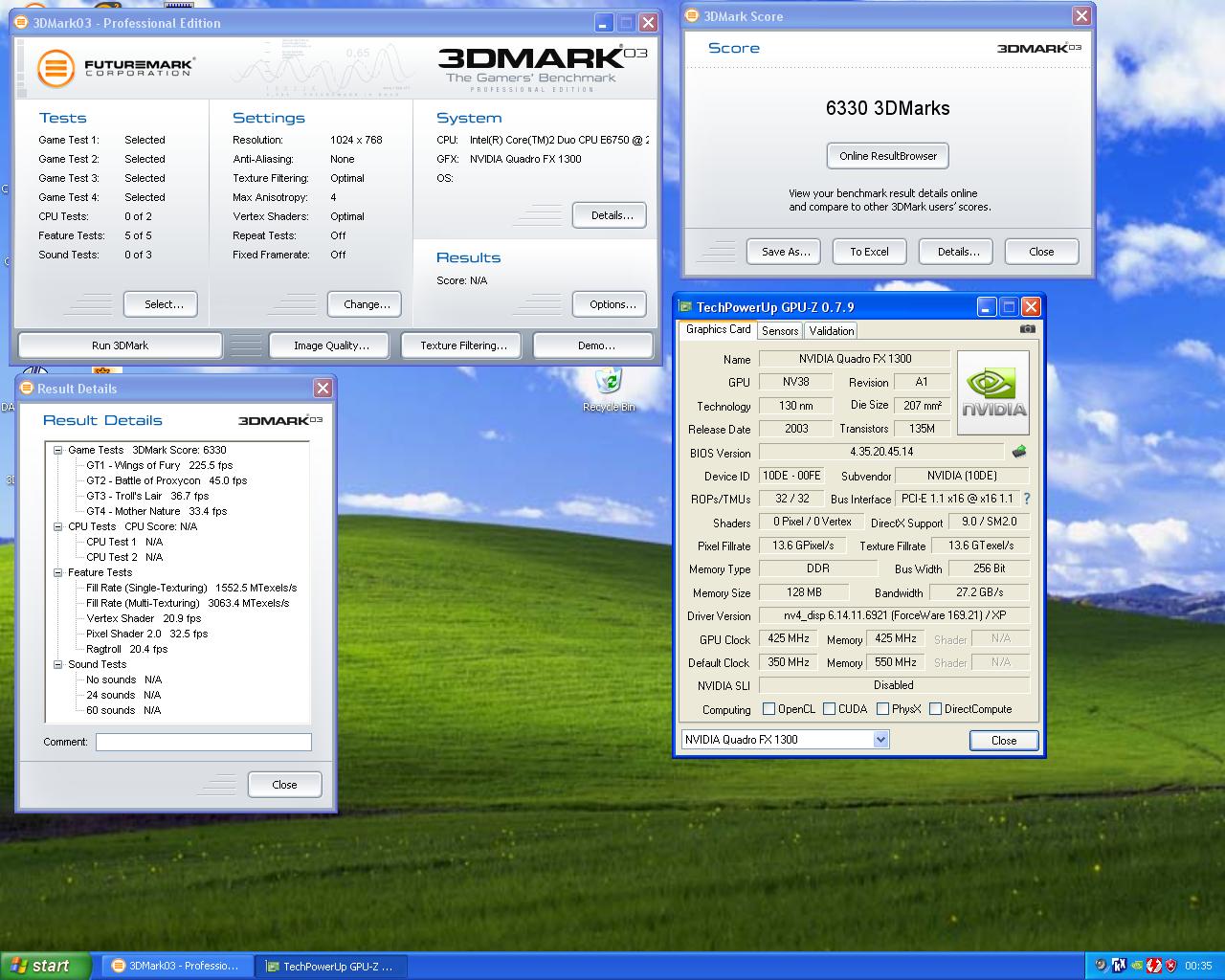Screen dimensions: 1225x980
Task: Click the Driver Version field value
Action: coord(894,615)
